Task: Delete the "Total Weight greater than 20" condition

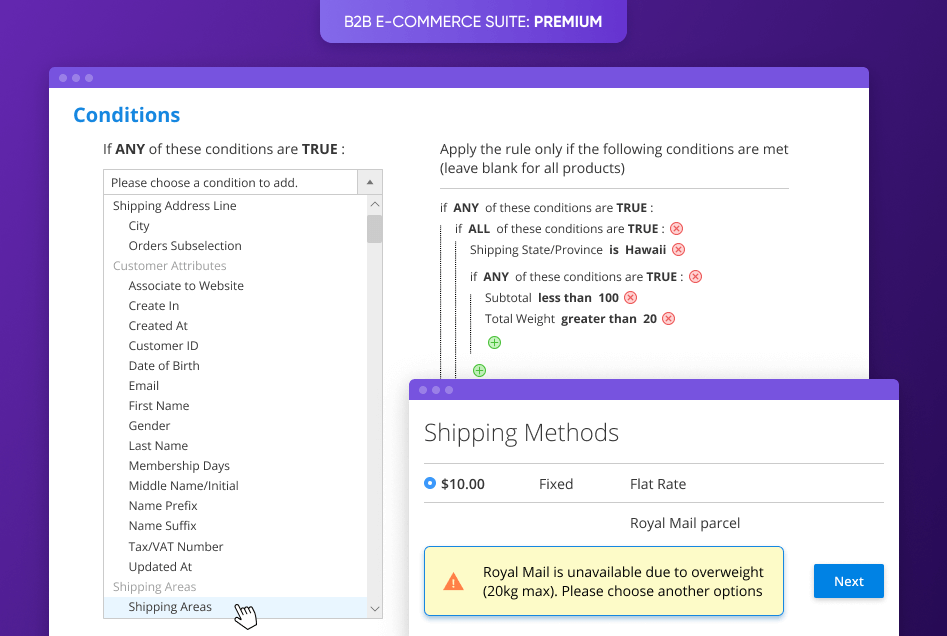Action: (668, 318)
